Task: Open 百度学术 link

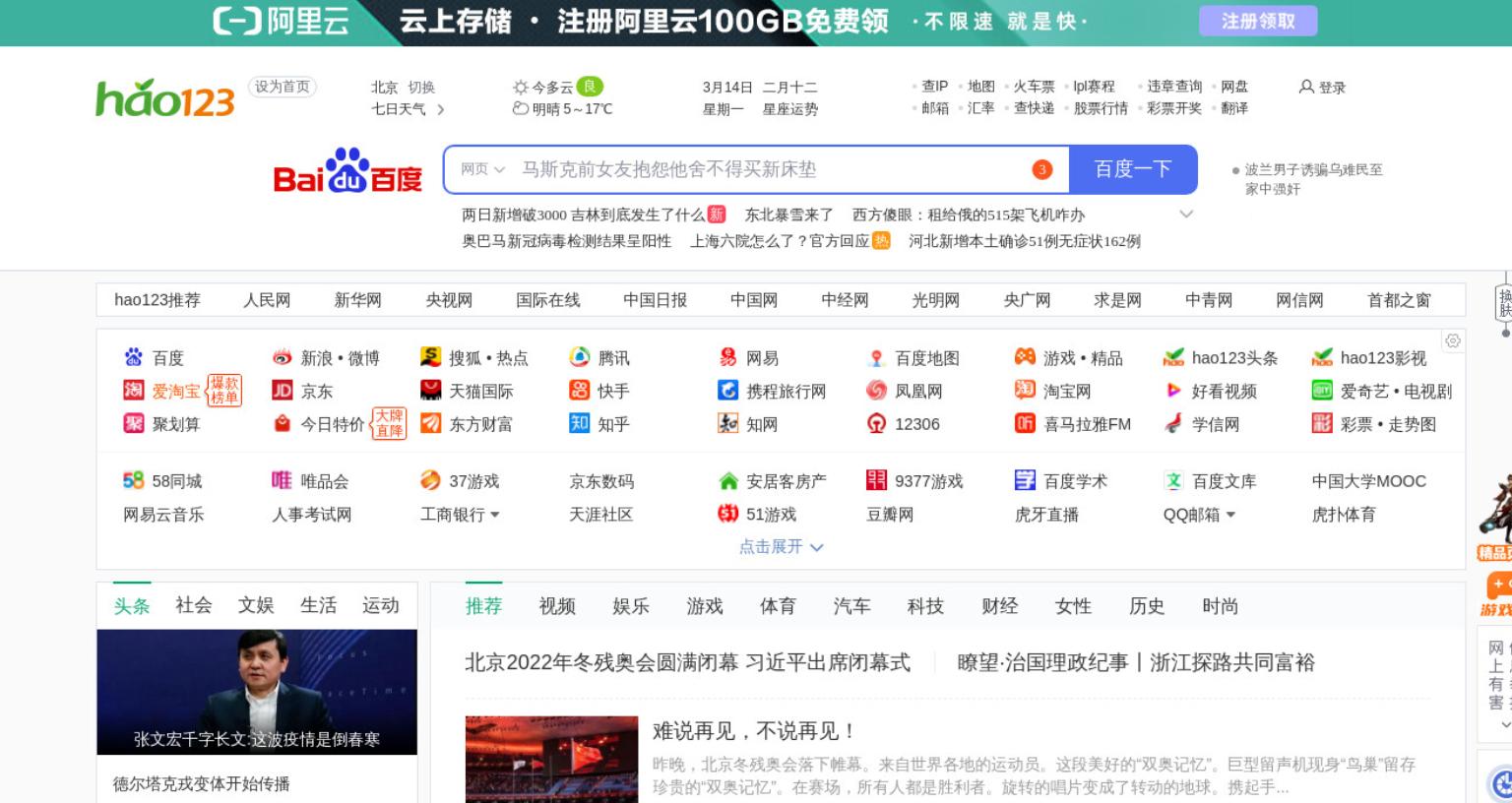Action: [1075, 481]
